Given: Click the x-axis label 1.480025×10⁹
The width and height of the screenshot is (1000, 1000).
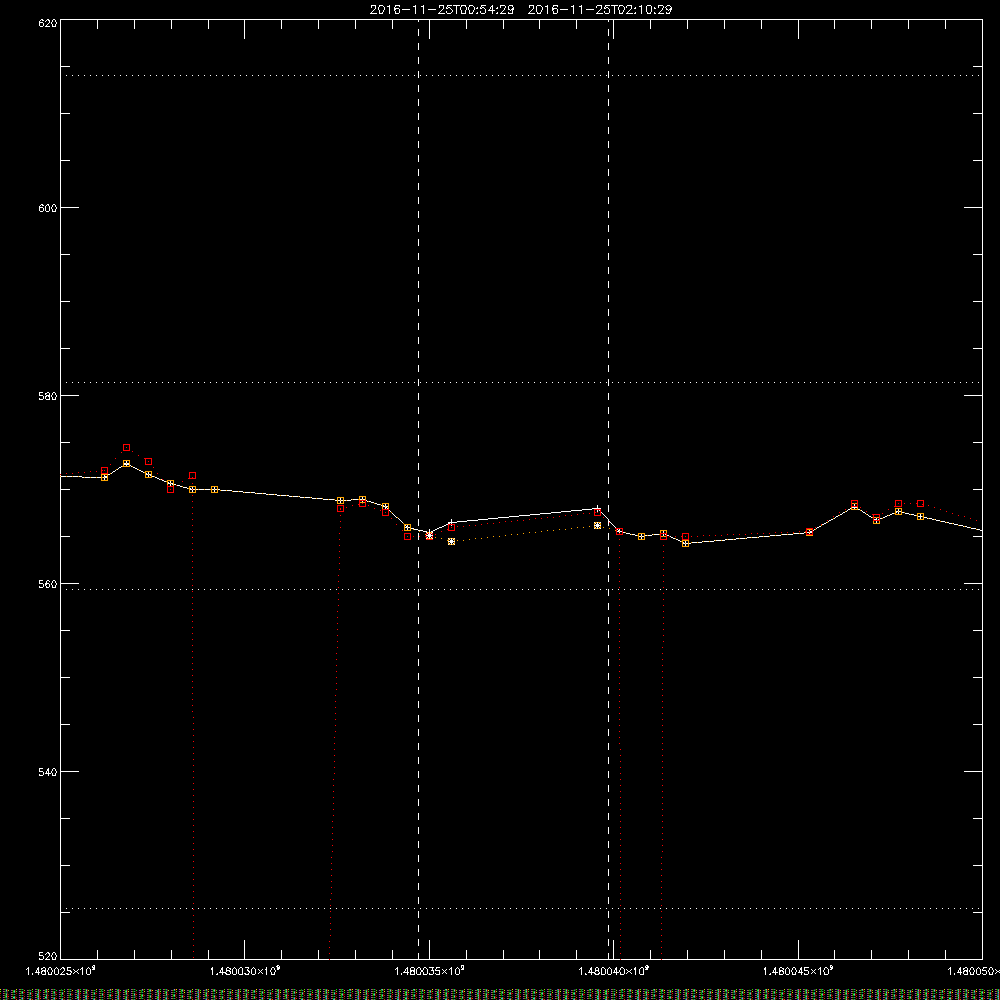Looking at the screenshot, I should [x=61, y=971].
